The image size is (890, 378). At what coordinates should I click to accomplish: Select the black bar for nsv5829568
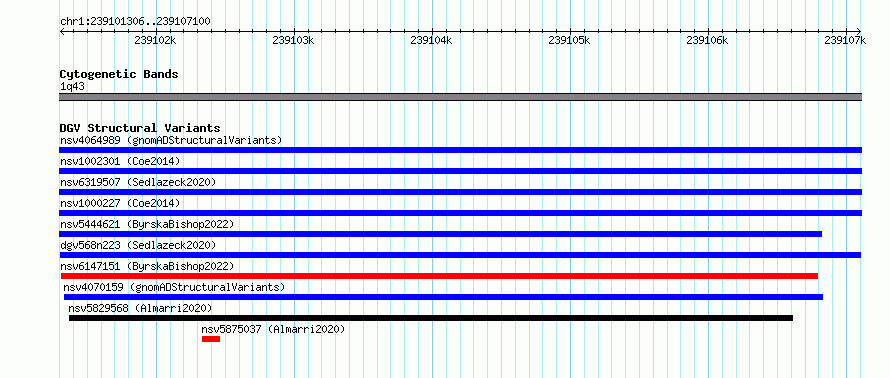[431, 318]
